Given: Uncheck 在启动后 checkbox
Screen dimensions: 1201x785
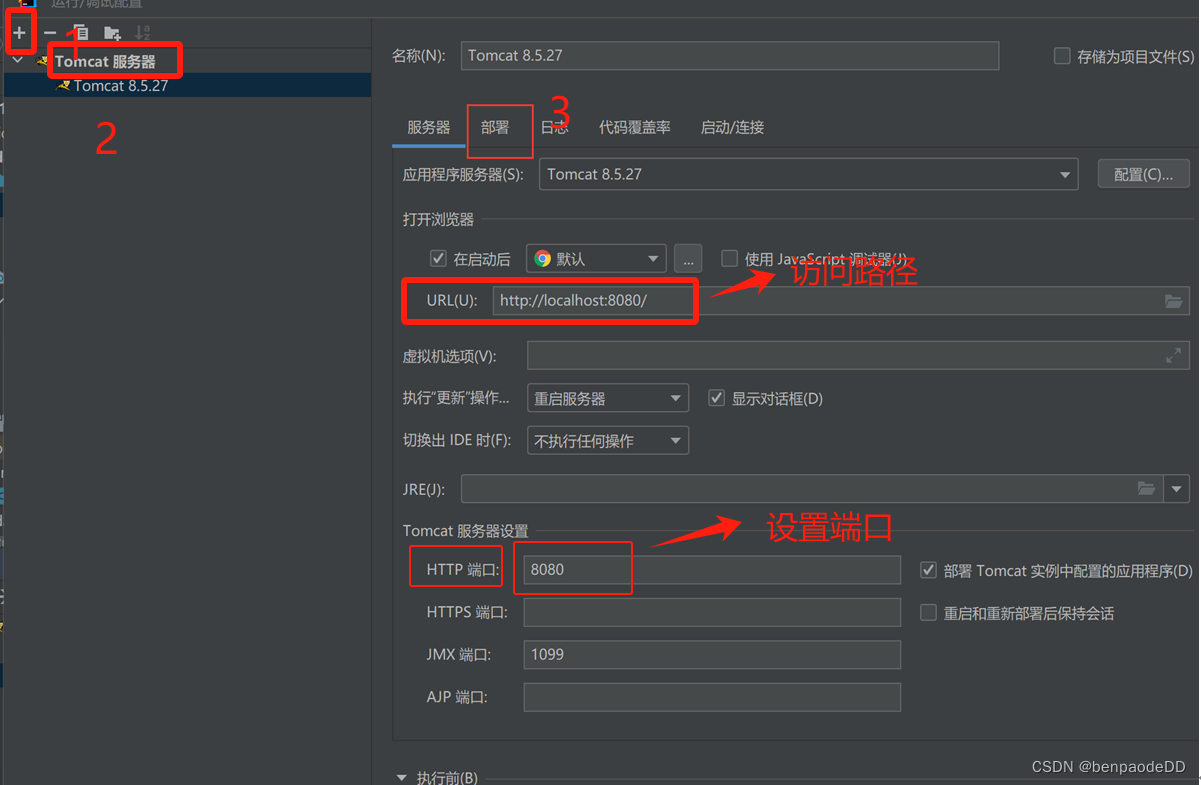Looking at the screenshot, I should (438, 258).
